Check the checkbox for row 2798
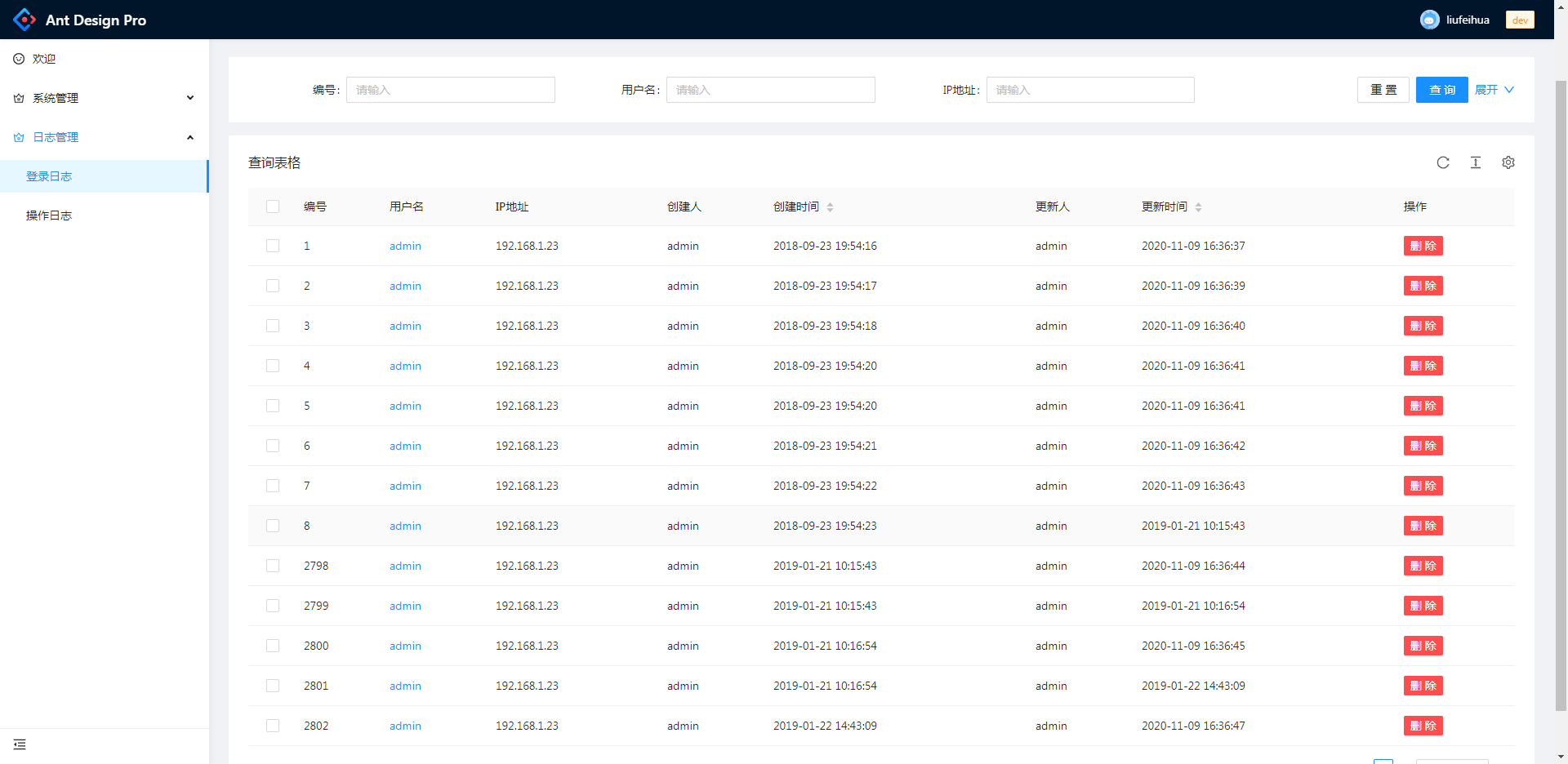Viewport: 1568px width, 764px height. pyautogui.click(x=273, y=566)
